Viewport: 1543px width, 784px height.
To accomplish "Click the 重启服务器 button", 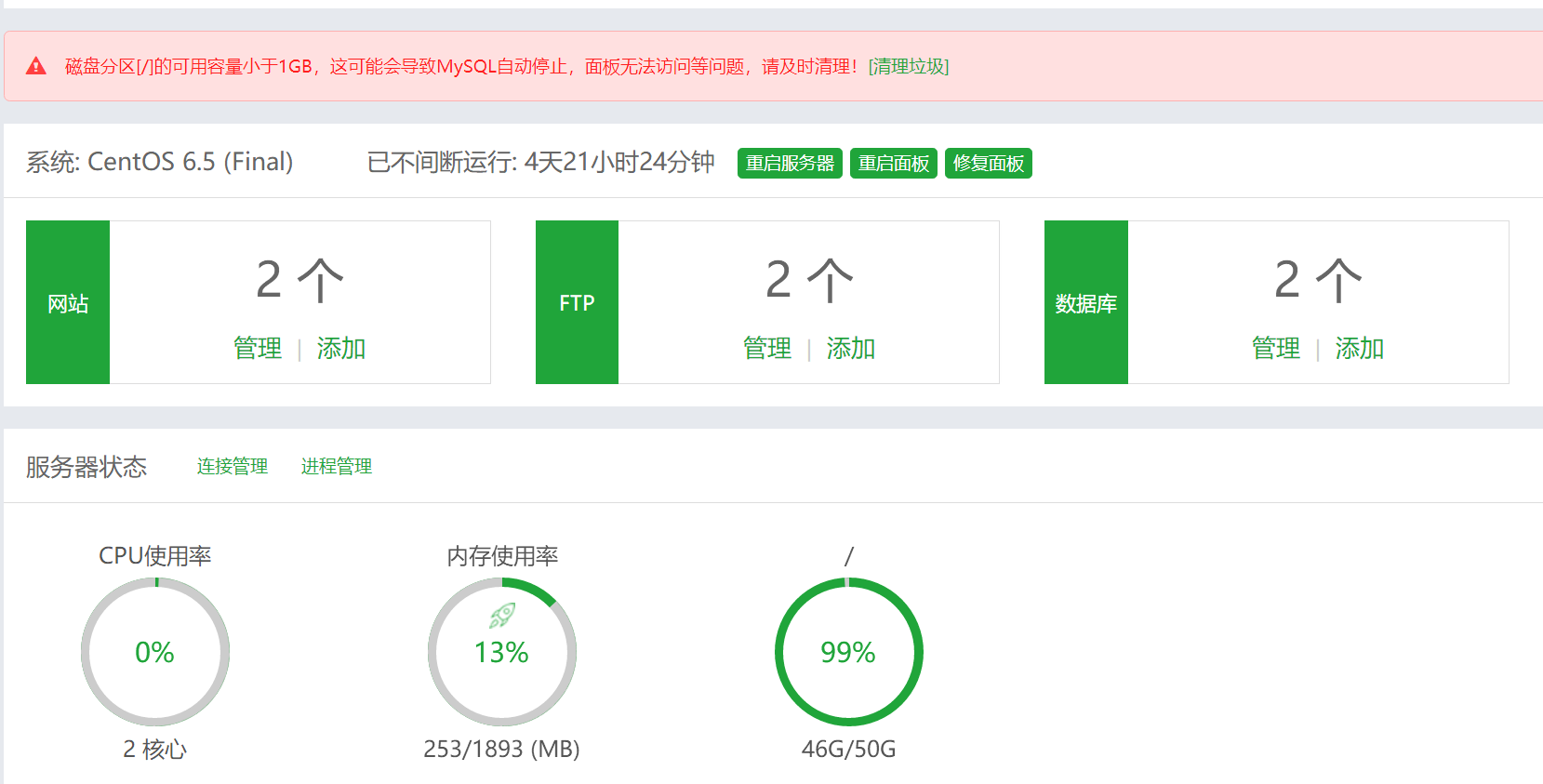I will [790, 163].
